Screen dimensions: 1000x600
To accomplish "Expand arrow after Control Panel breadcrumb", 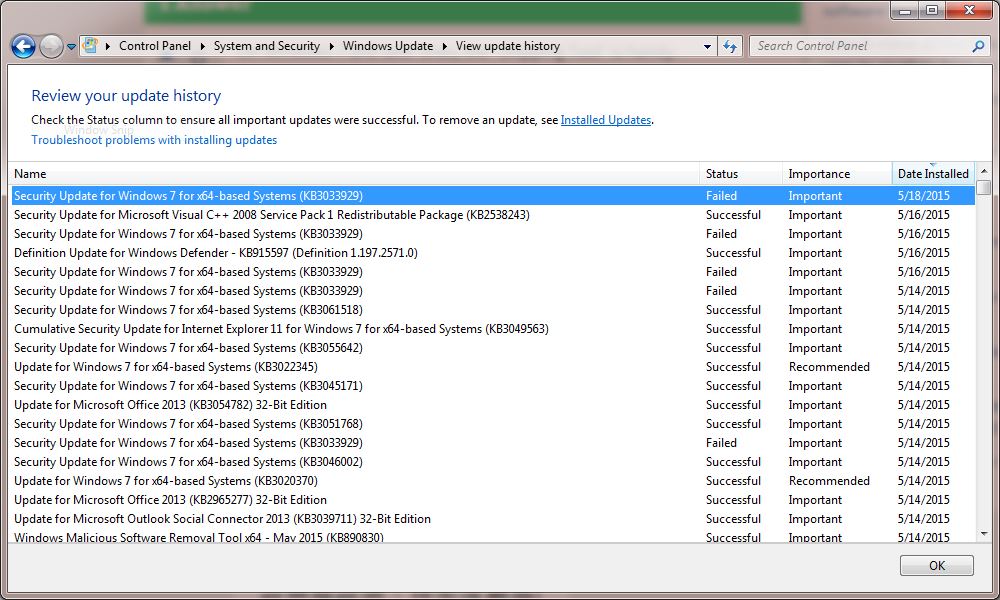I will coord(202,47).
